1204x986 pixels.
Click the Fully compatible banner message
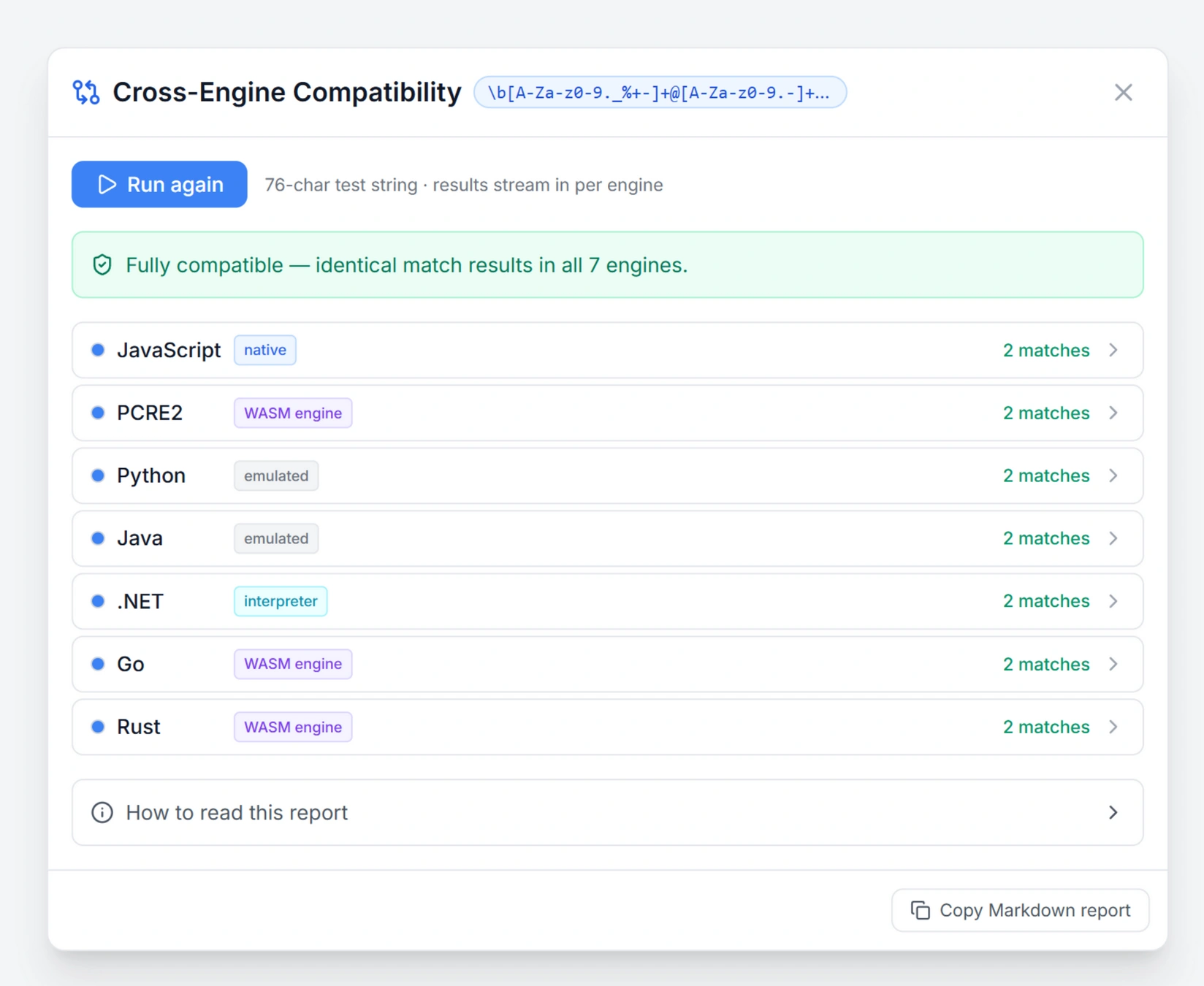point(407,264)
